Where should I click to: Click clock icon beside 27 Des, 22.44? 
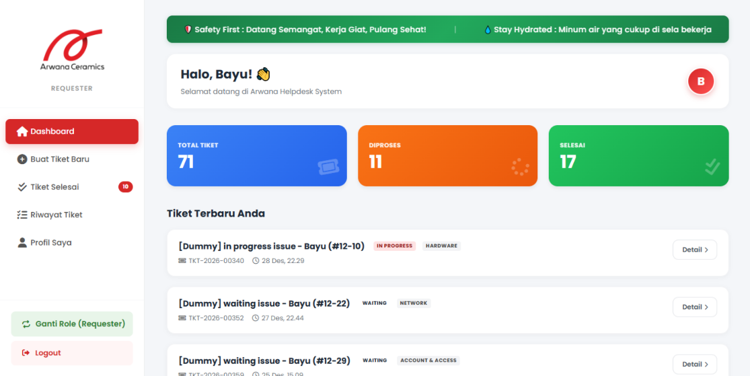[x=255, y=318]
